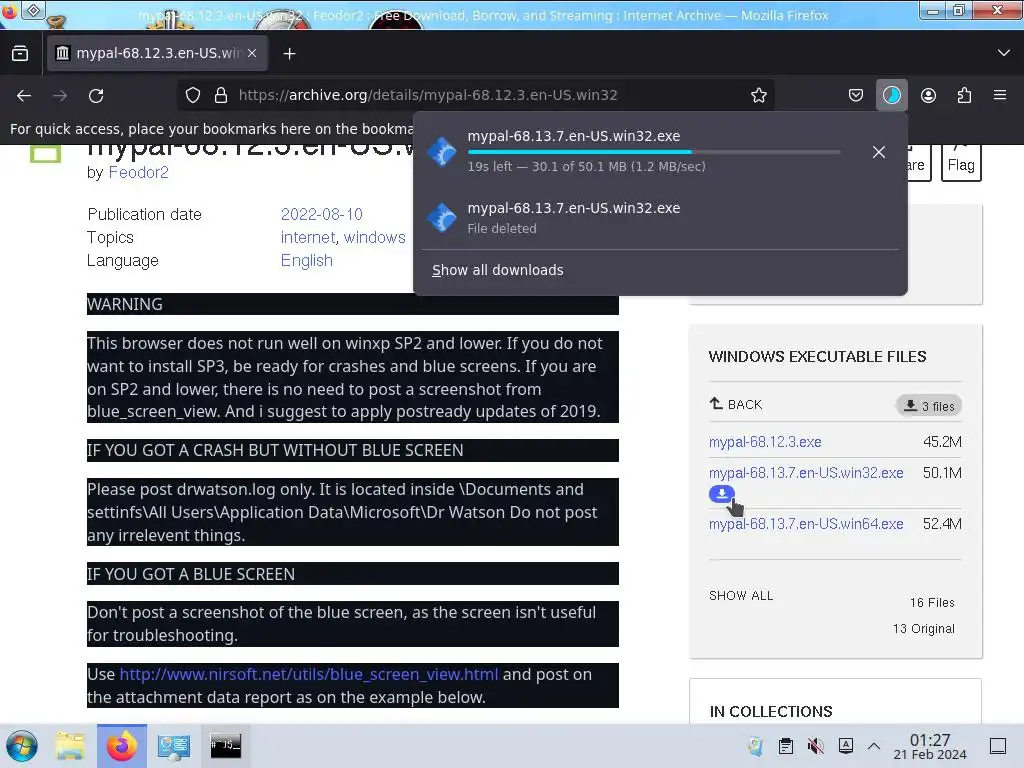1024x768 pixels.
Task: Open nirsoft blue_screen_view.html link
Action: (x=308, y=674)
